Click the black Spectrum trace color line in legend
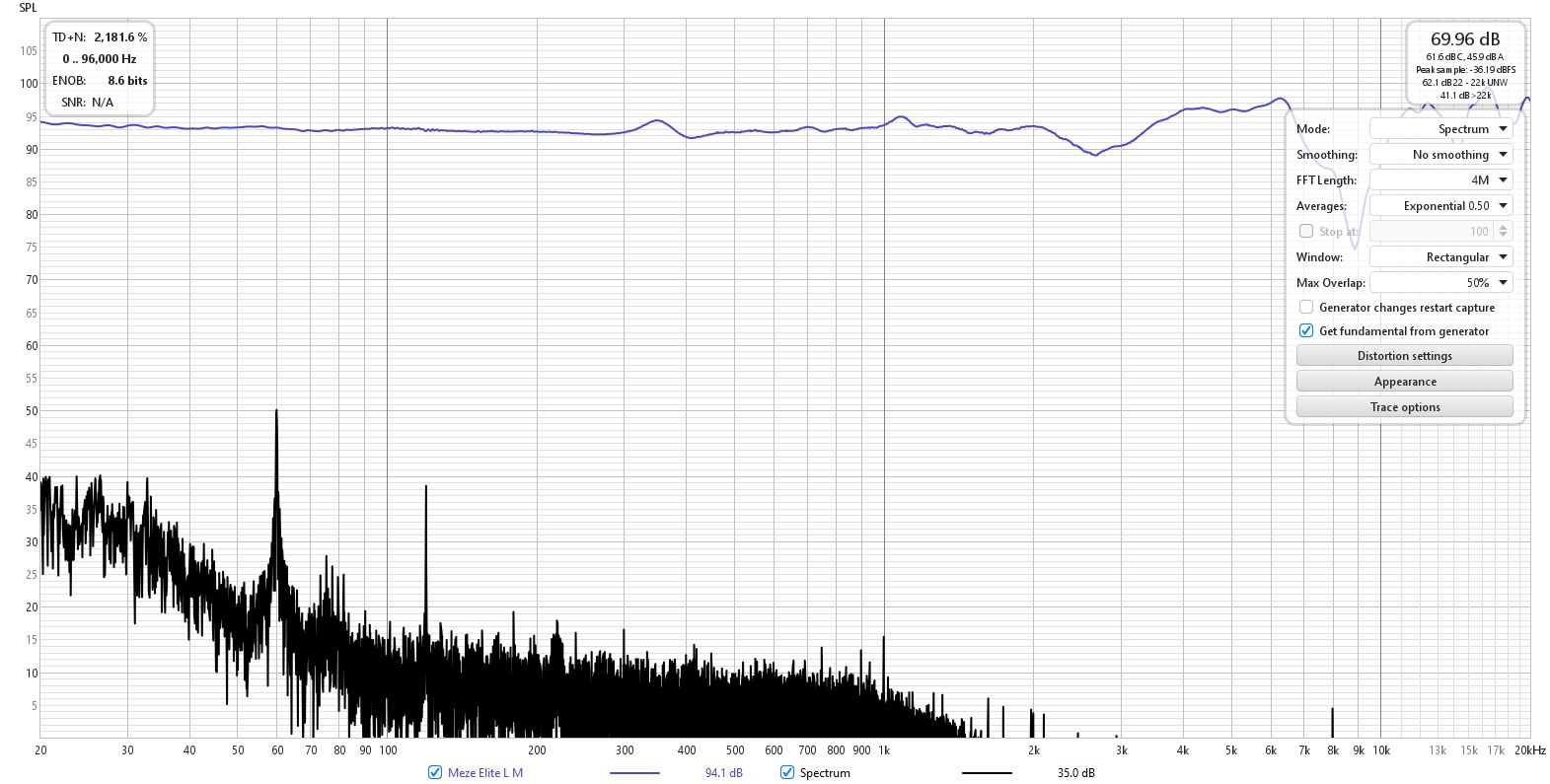Image resolution: width=1550 pixels, height=784 pixels. (x=987, y=773)
